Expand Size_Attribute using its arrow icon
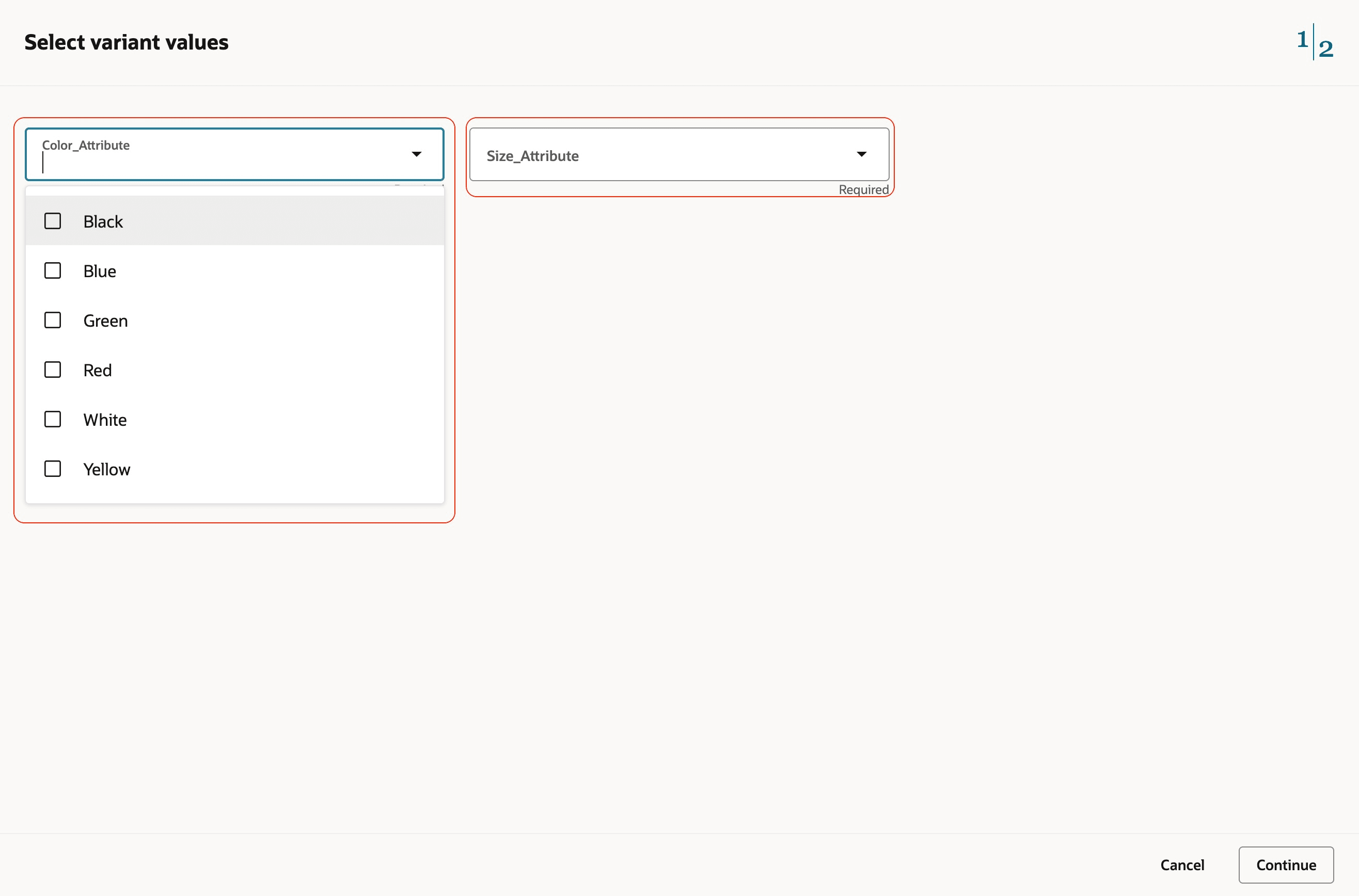The image size is (1359, 896). pos(861,154)
